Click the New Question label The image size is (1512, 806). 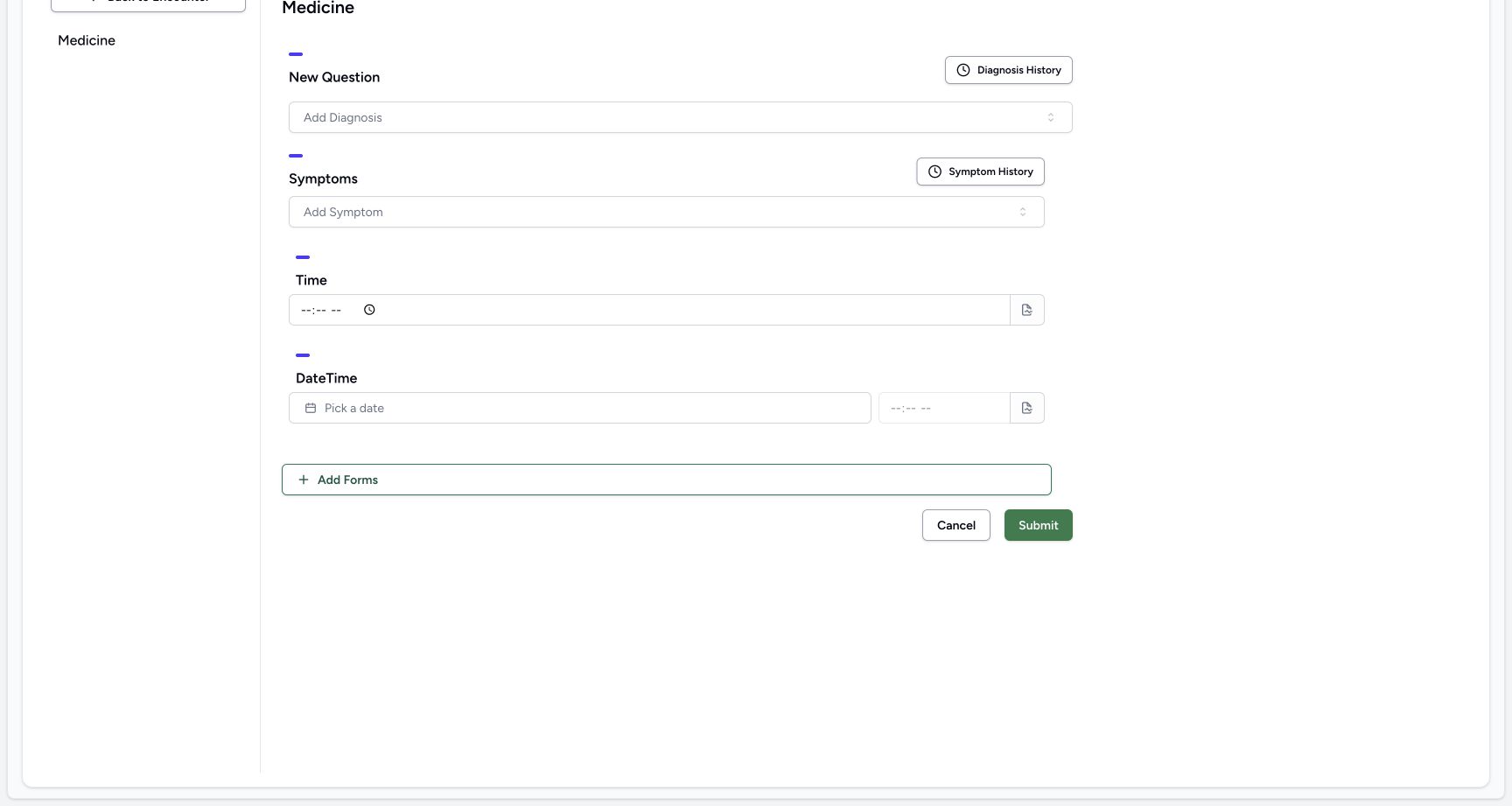(334, 77)
